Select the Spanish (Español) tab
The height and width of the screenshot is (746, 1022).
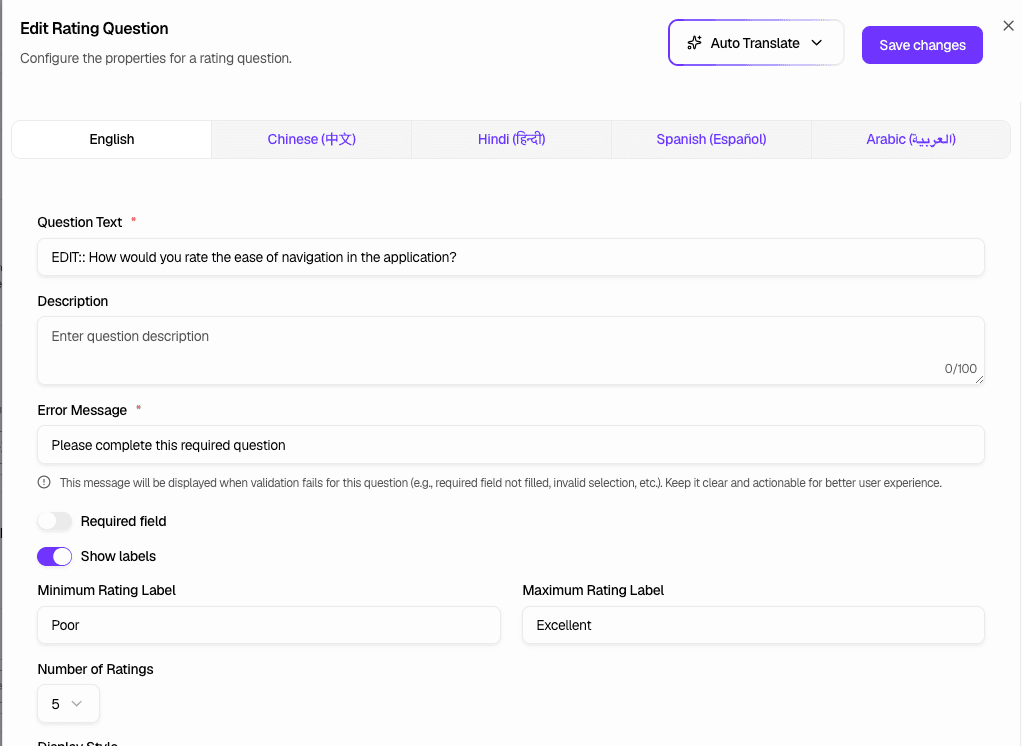[710, 139]
